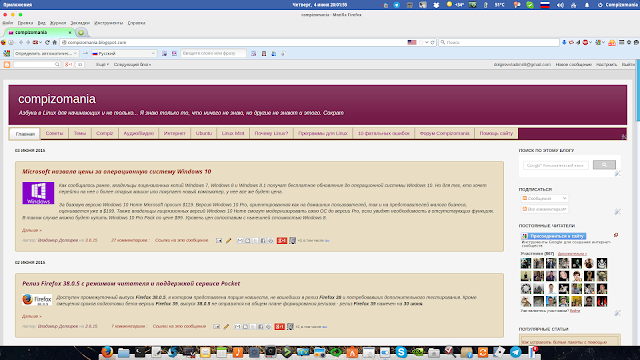Click 'Следующий блог»' link
640x360 pixels.
133,64
